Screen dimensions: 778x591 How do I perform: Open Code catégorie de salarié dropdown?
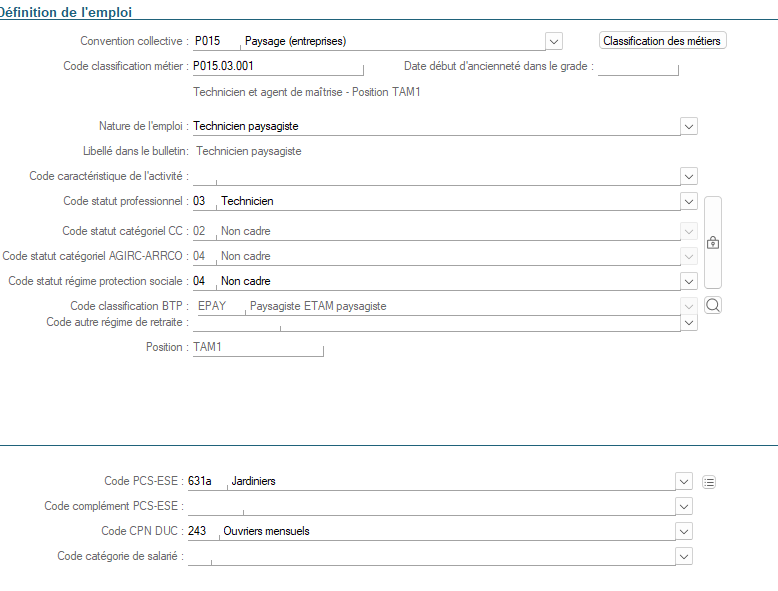pyautogui.click(x=684, y=556)
